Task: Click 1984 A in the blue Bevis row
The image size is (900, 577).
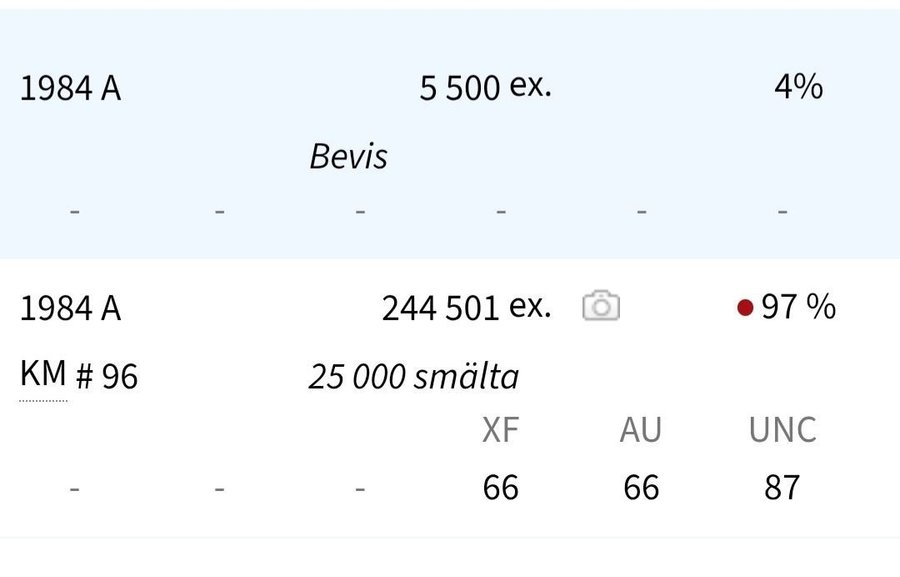Action: 70,89
